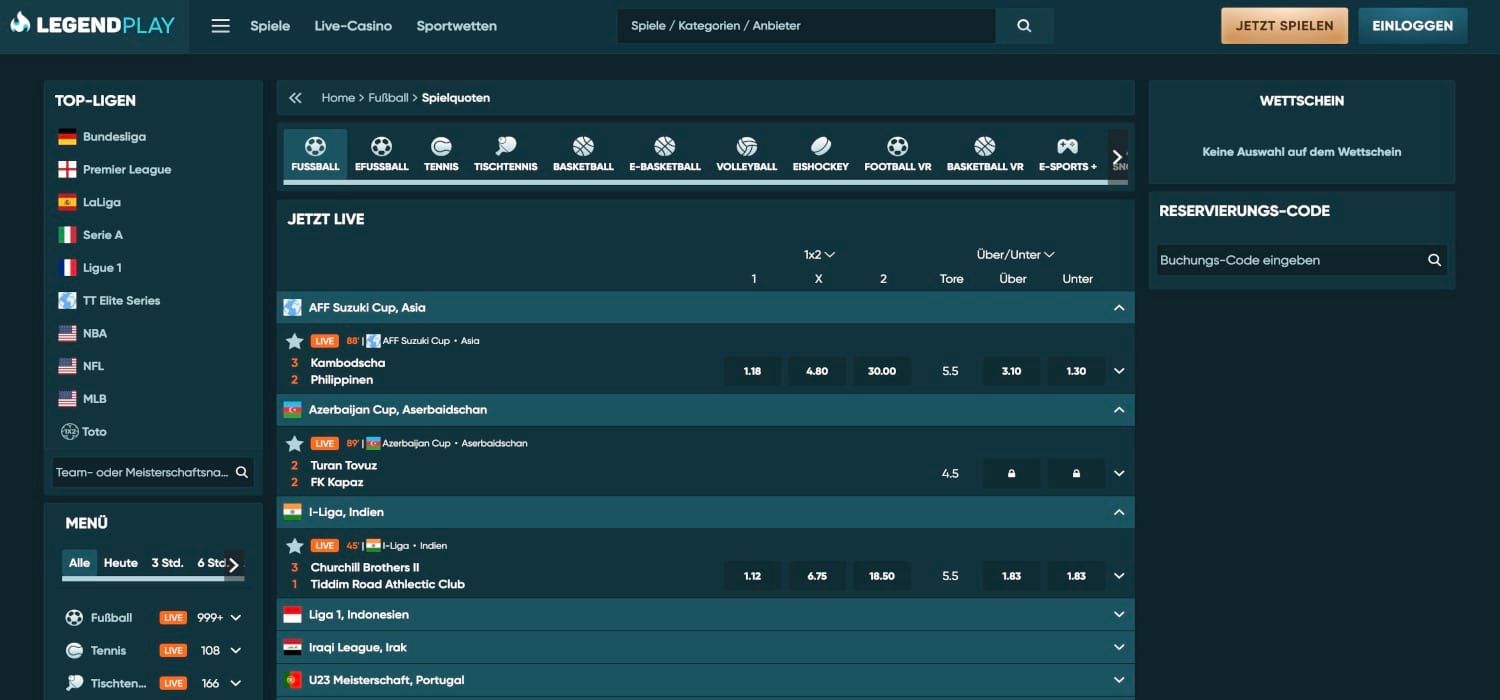
Task: Click the LegendPlay logo
Action: point(94,25)
